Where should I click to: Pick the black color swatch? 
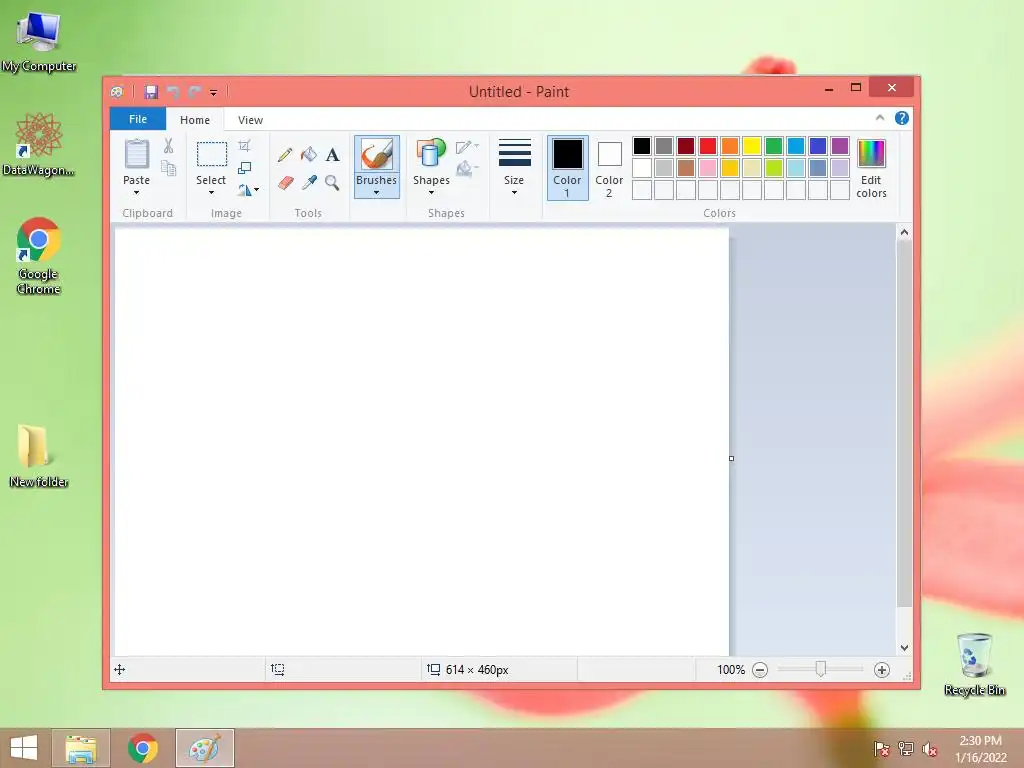tap(642, 146)
